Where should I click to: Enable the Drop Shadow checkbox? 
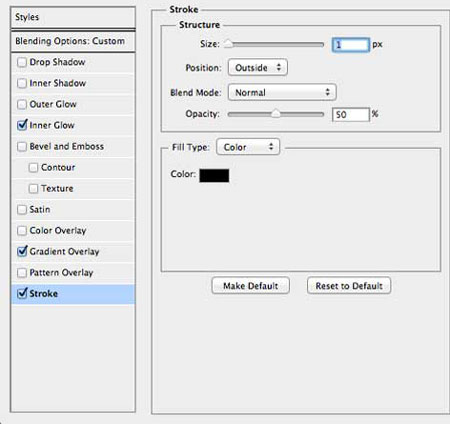coord(22,62)
